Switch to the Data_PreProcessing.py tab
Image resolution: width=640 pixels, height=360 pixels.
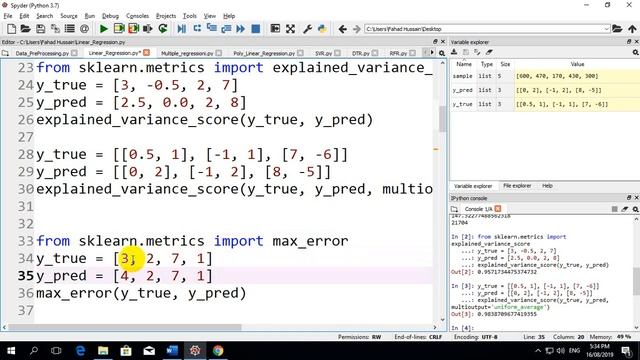[42, 53]
